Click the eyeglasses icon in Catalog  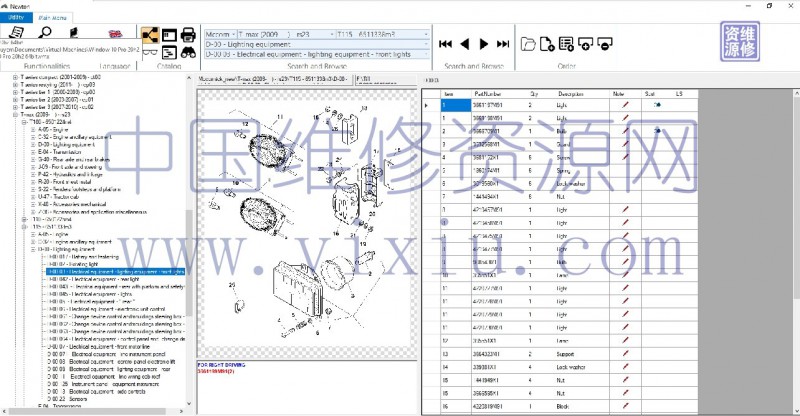coord(150,52)
